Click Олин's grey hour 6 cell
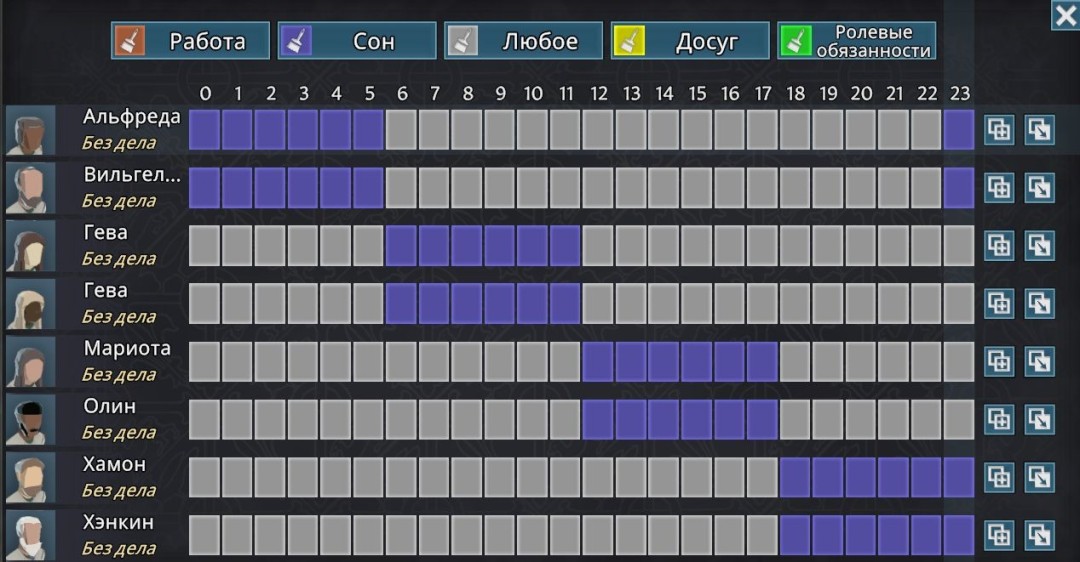 (x=402, y=420)
